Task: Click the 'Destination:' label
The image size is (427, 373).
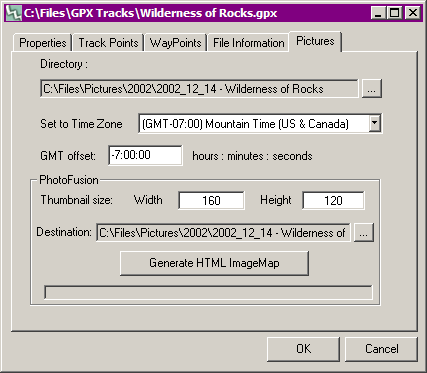Action: tap(64, 232)
